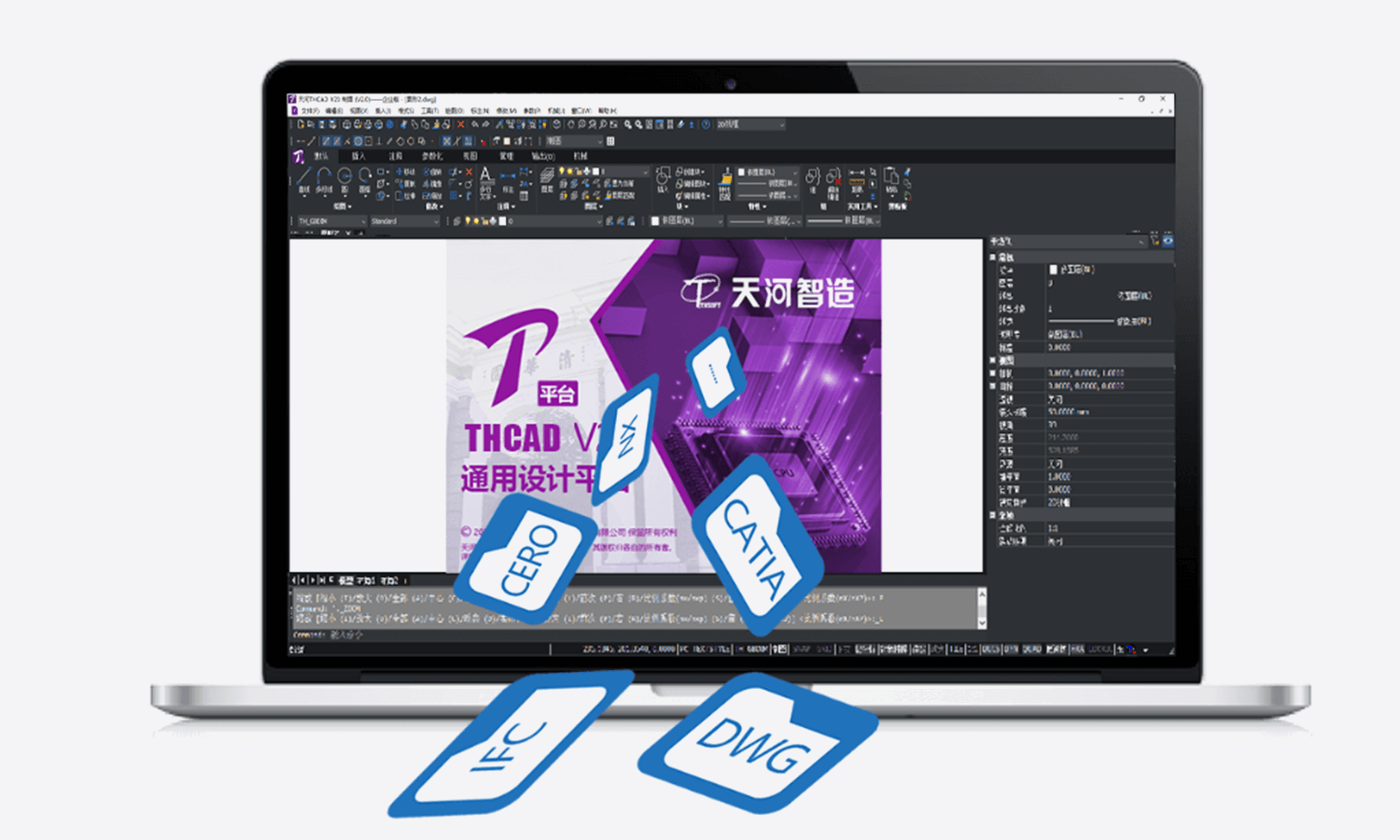1400x840 pixels.
Task: Click the Redo arrow in top toolbar
Action: (x=485, y=124)
